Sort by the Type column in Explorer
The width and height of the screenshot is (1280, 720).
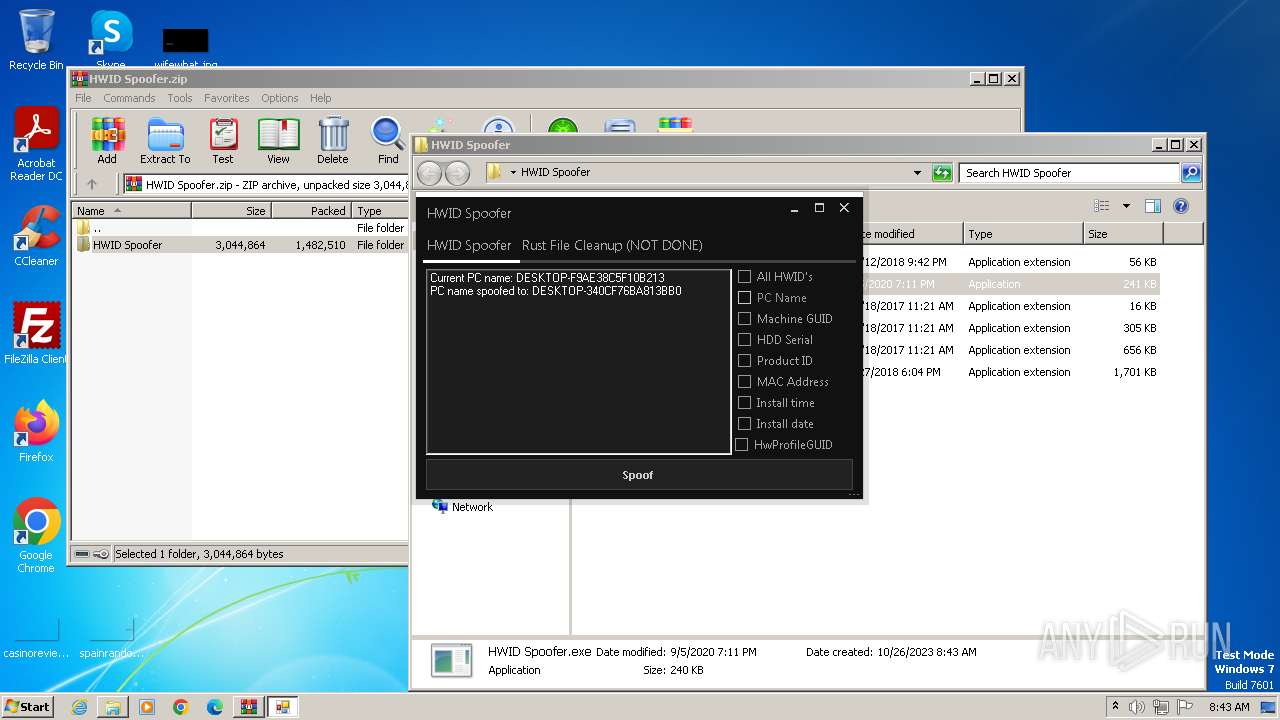click(x=1023, y=234)
